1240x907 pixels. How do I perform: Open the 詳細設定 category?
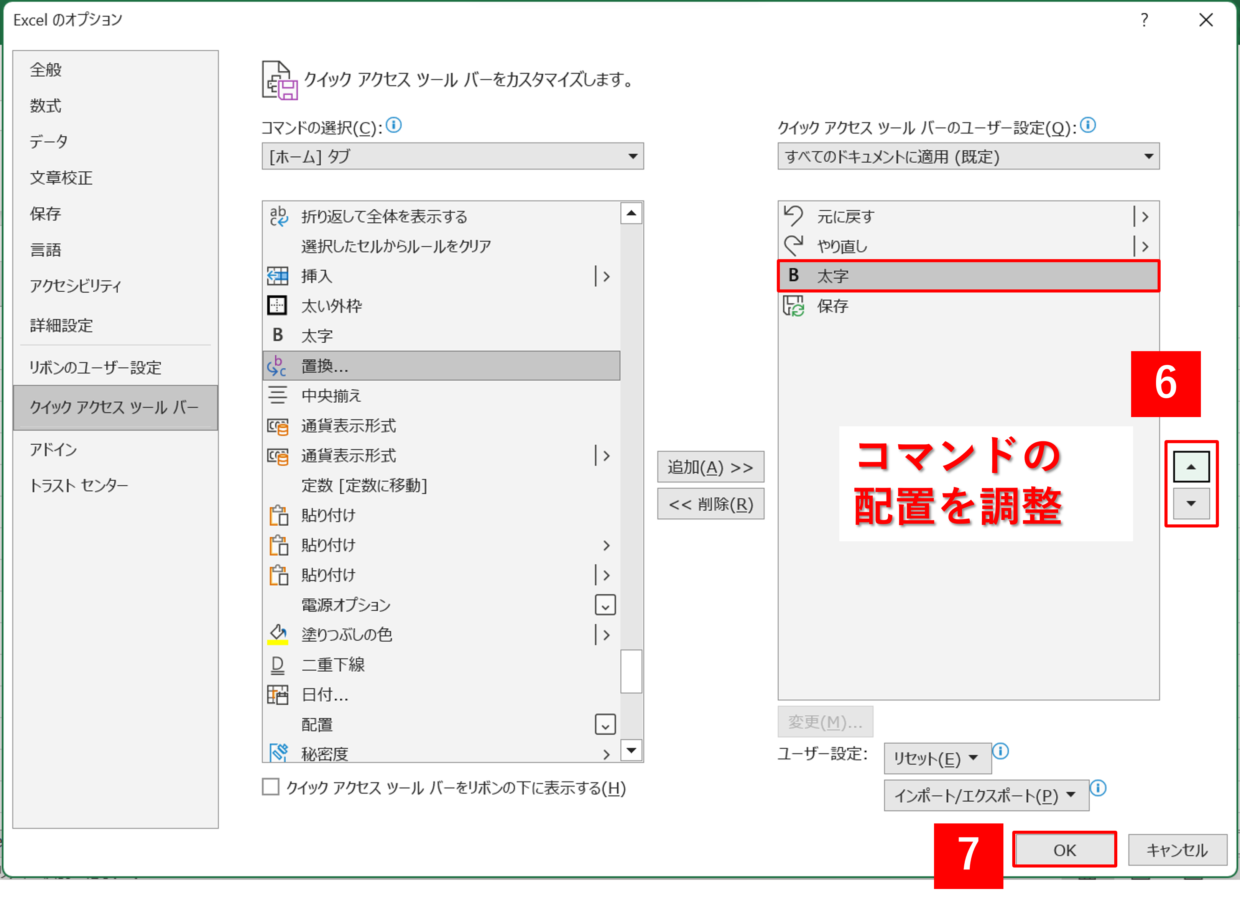click(x=116, y=326)
